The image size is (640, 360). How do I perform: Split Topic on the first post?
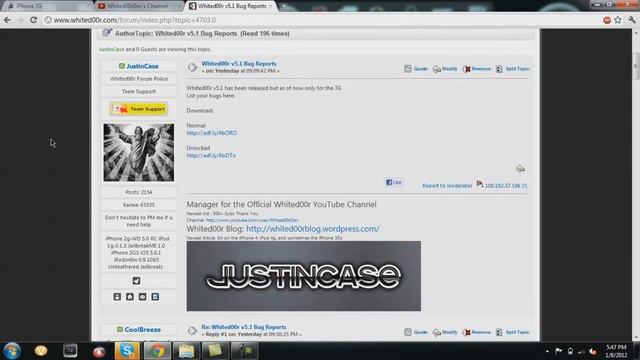pyautogui.click(x=513, y=69)
